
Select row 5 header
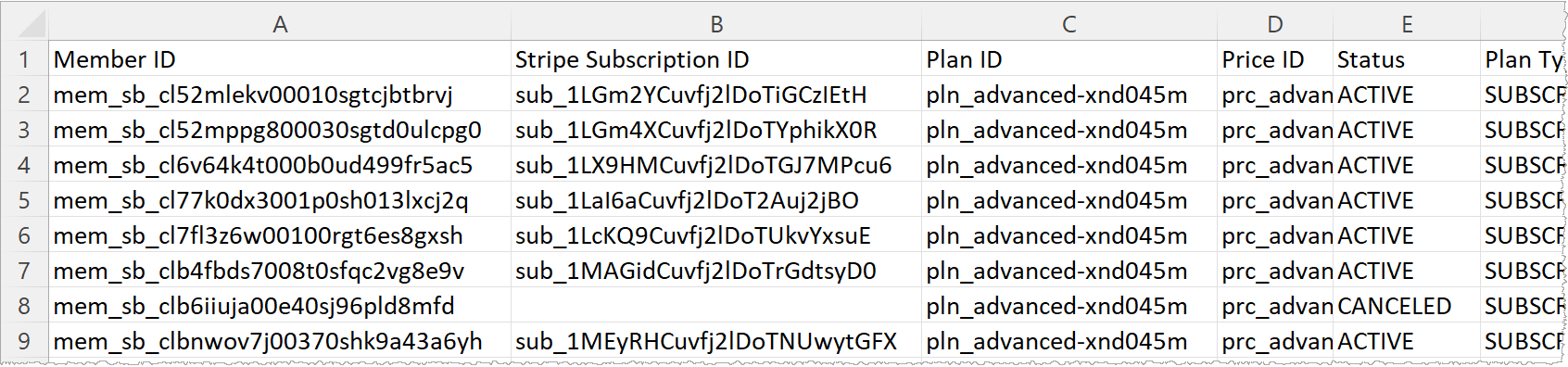tap(25, 200)
